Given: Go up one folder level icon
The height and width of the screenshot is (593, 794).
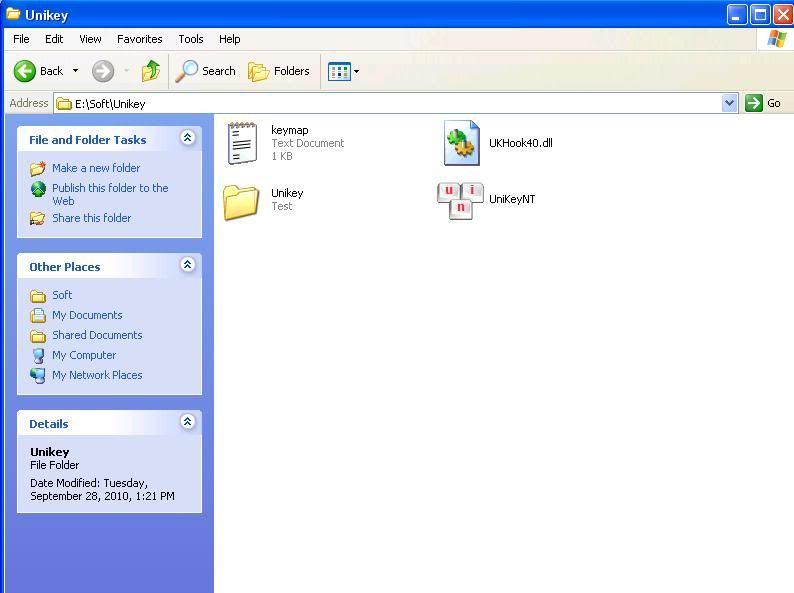Looking at the screenshot, I should [150, 71].
